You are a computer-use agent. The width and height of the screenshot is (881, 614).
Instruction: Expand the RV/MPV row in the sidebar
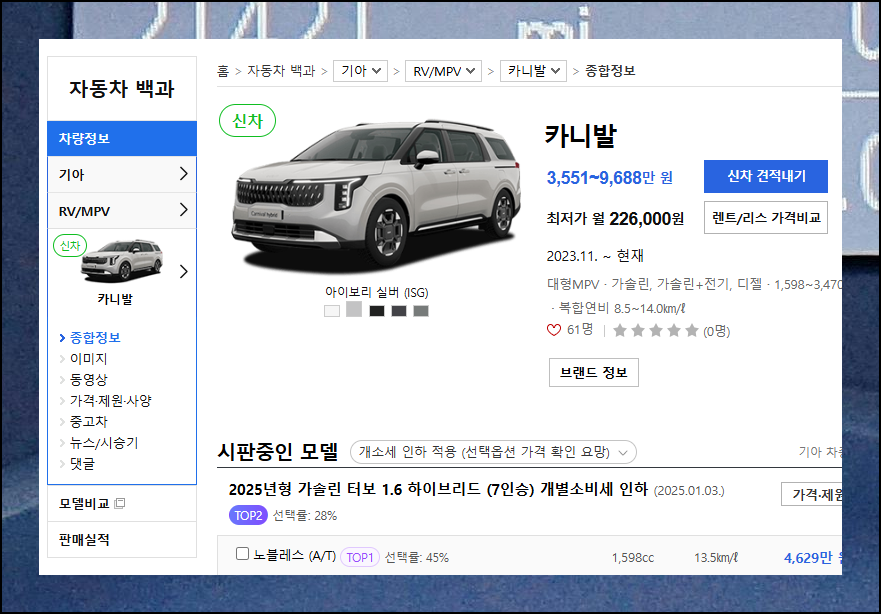point(122,211)
